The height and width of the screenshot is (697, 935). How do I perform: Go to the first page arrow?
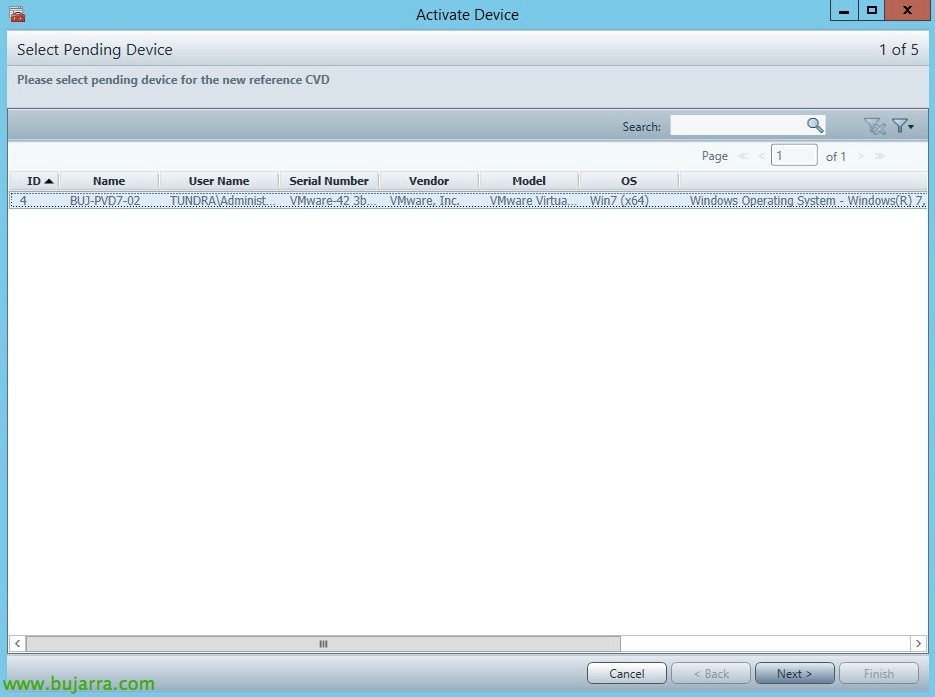click(742, 156)
